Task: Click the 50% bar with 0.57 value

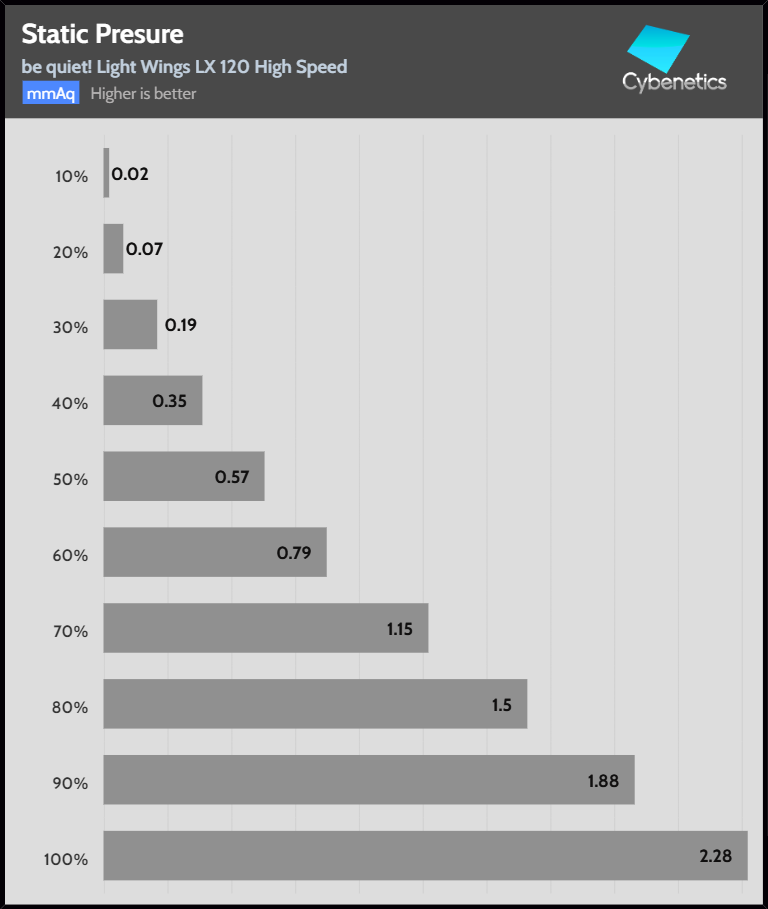Action: (183, 476)
